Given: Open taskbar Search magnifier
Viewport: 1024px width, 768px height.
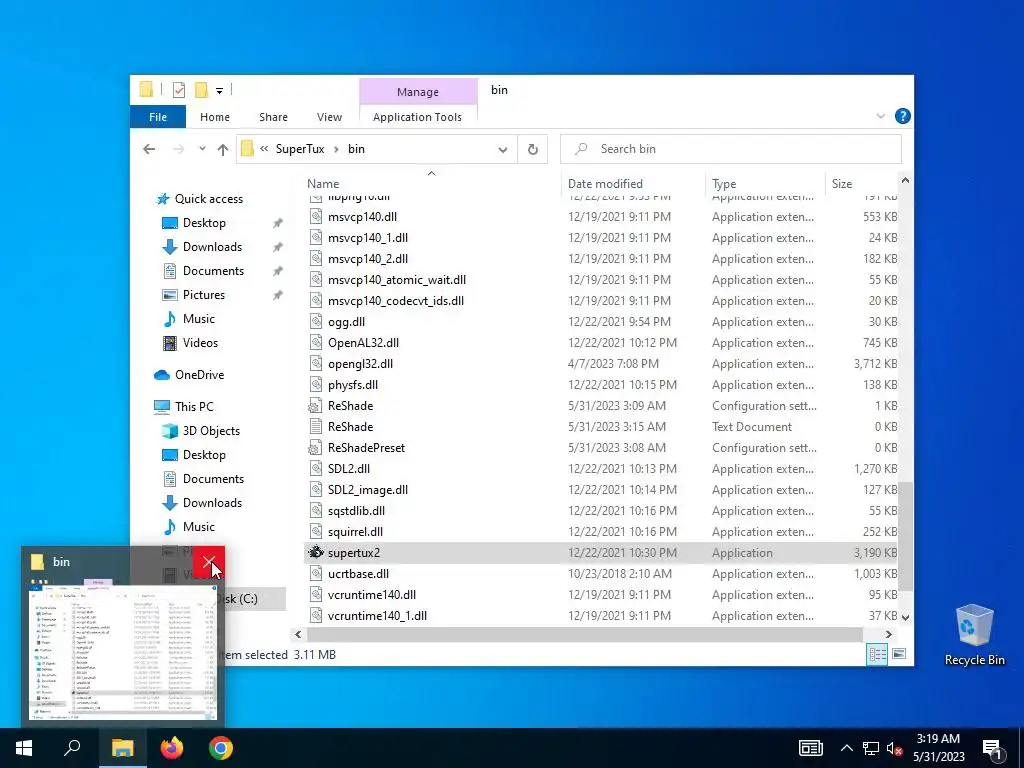Looking at the screenshot, I should click(x=72, y=748).
